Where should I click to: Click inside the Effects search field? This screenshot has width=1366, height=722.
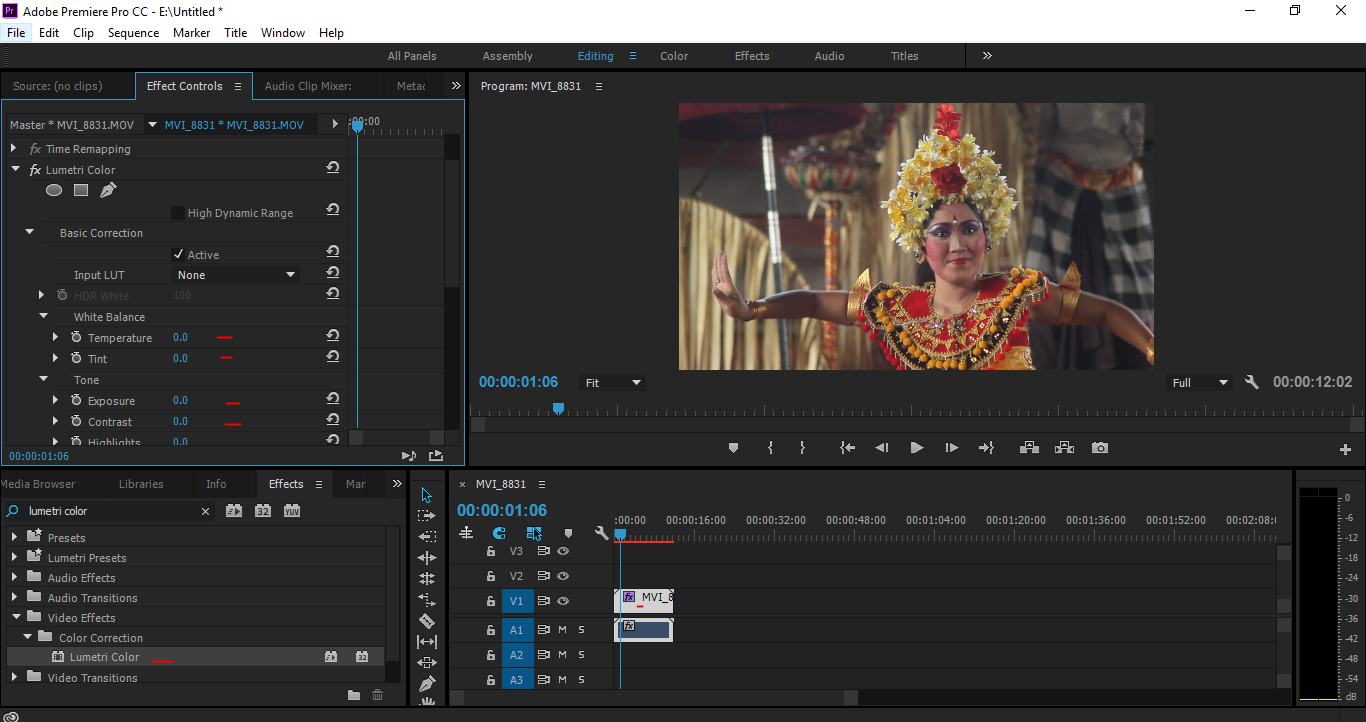click(110, 511)
